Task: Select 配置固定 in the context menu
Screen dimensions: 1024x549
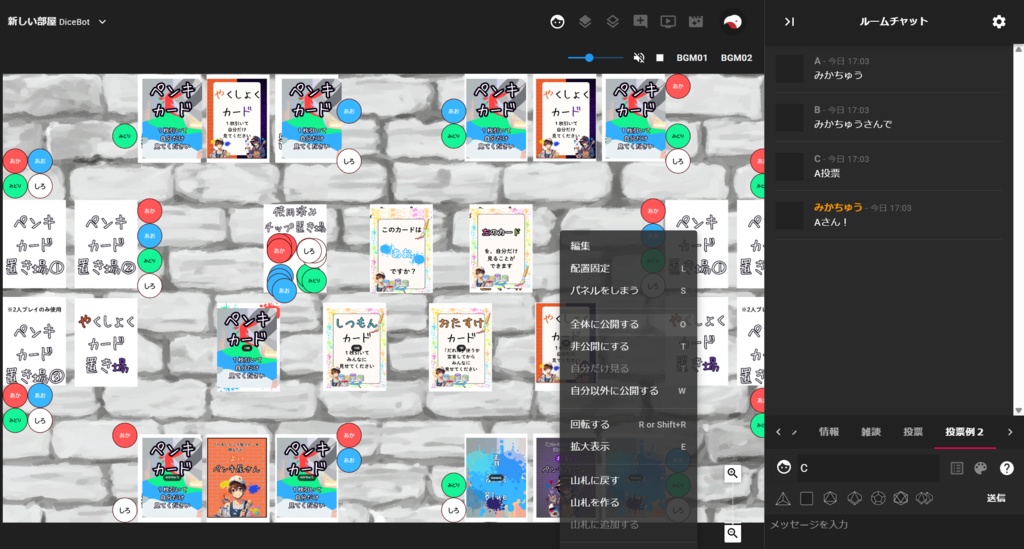Action: (628, 268)
